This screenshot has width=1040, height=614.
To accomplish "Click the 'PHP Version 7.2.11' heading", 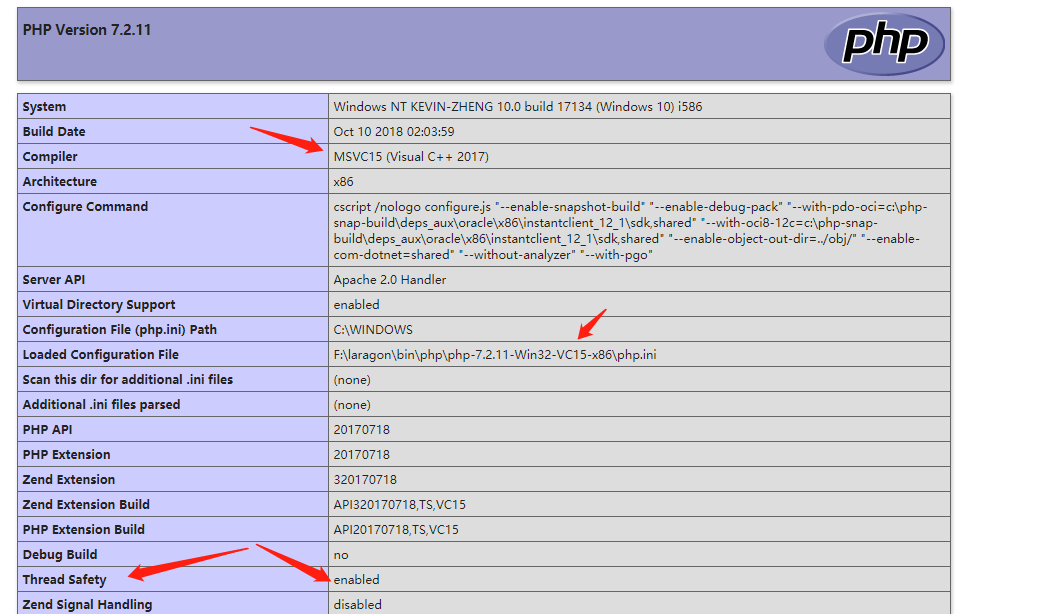I will (x=87, y=30).
